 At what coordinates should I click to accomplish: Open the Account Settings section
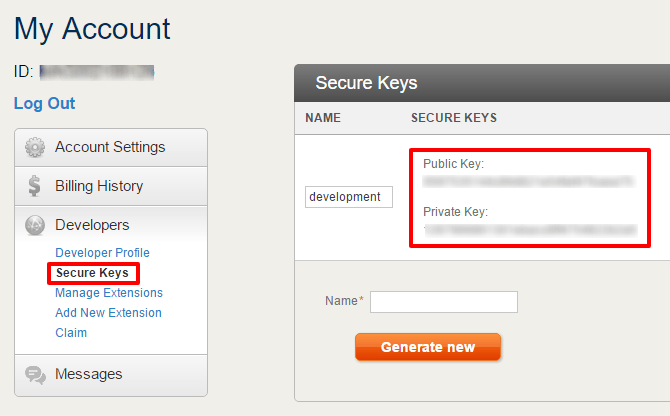[x=110, y=147]
